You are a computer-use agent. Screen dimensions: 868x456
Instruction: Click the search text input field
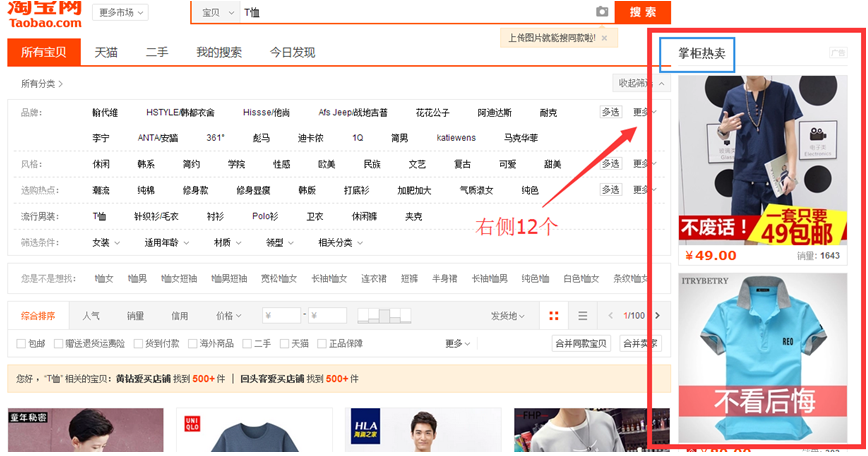(x=416, y=12)
